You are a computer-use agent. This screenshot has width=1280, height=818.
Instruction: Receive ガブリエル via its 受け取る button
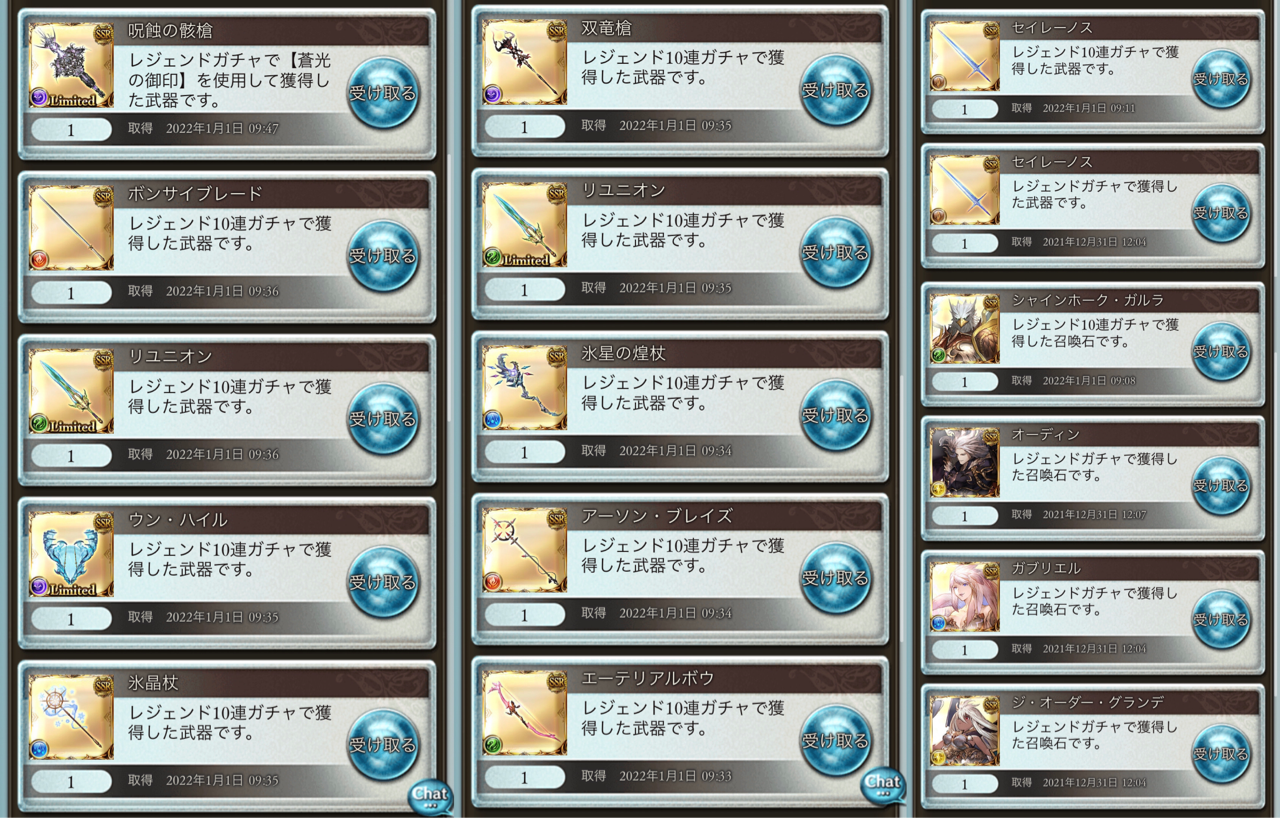(x=1221, y=620)
